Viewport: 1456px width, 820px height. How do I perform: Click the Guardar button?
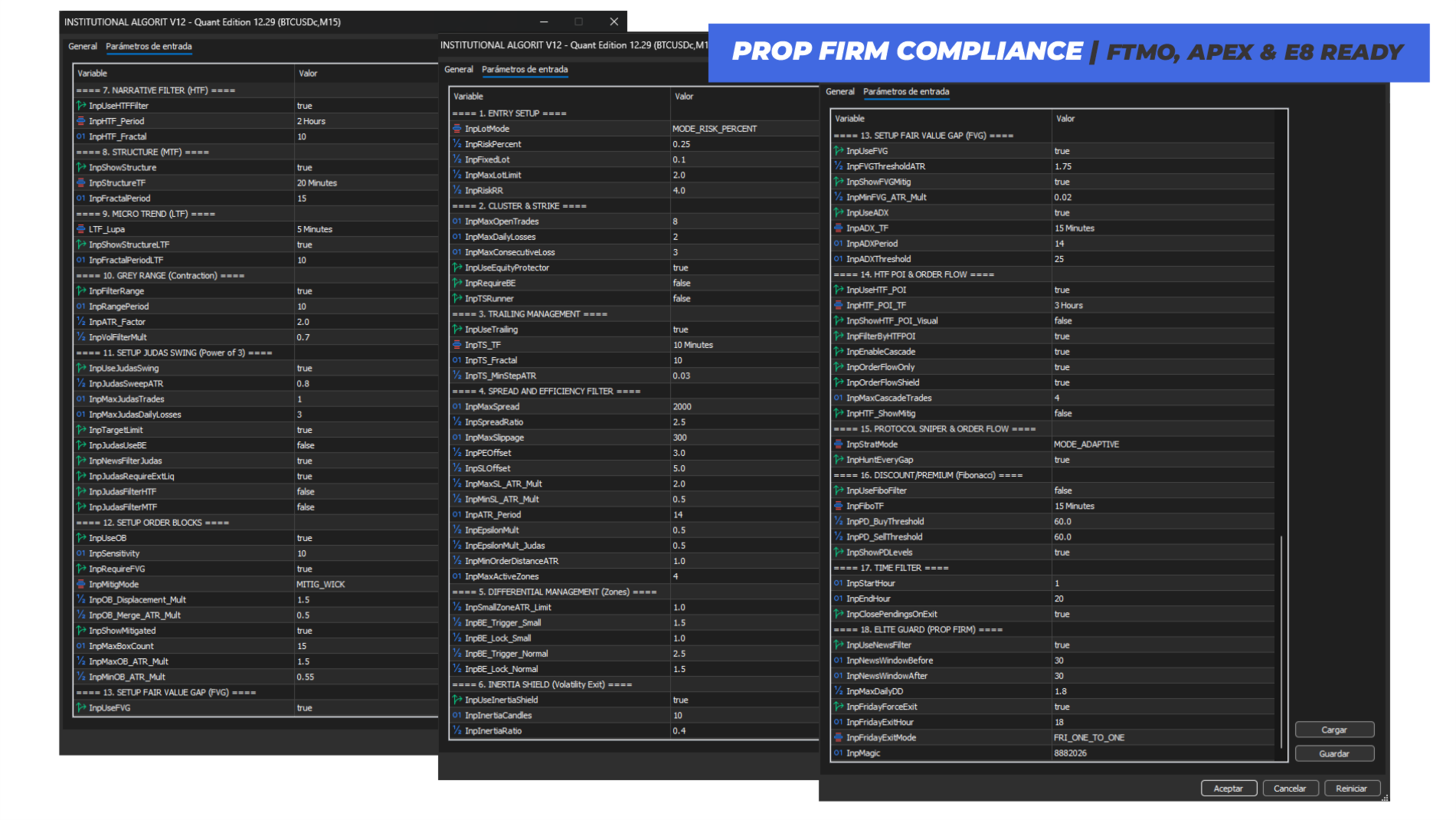click(x=1334, y=753)
